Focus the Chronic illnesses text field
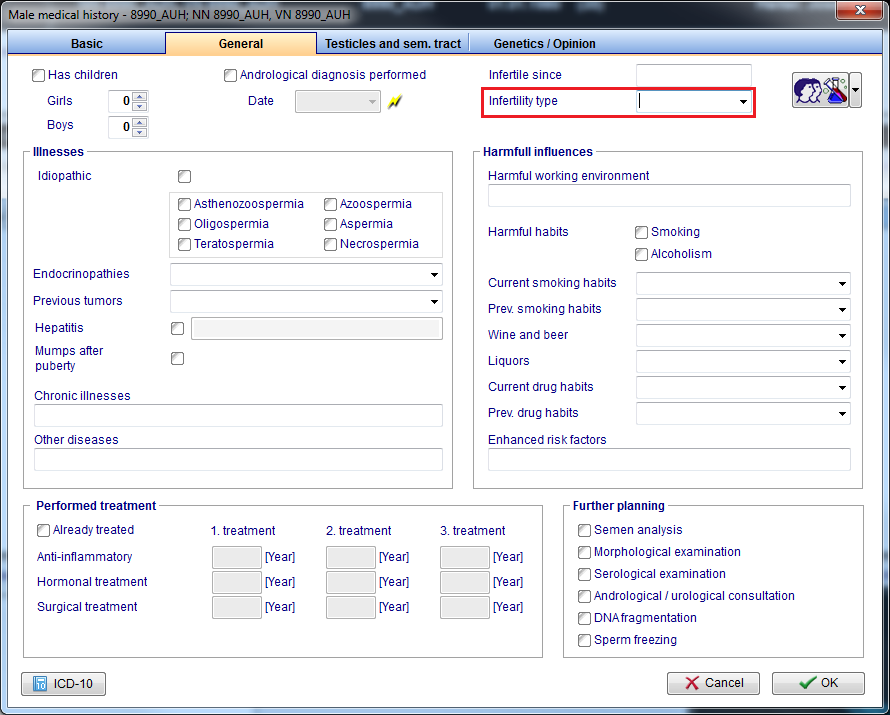 pyautogui.click(x=238, y=415)
